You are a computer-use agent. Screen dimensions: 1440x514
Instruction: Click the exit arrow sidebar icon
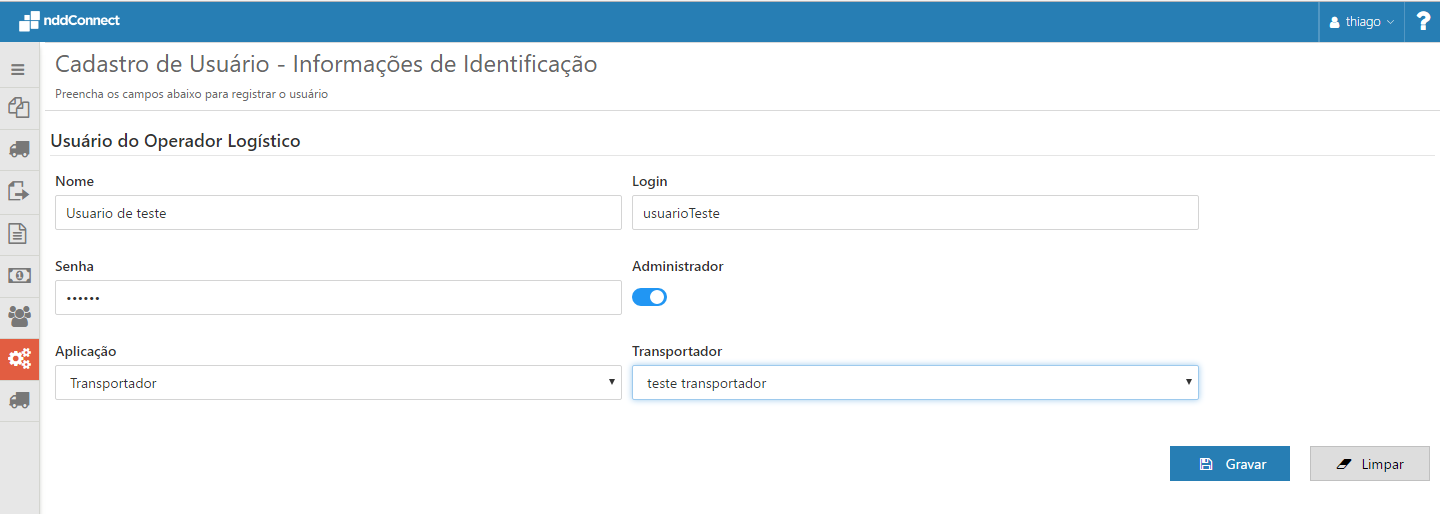(x=18, y=191)
